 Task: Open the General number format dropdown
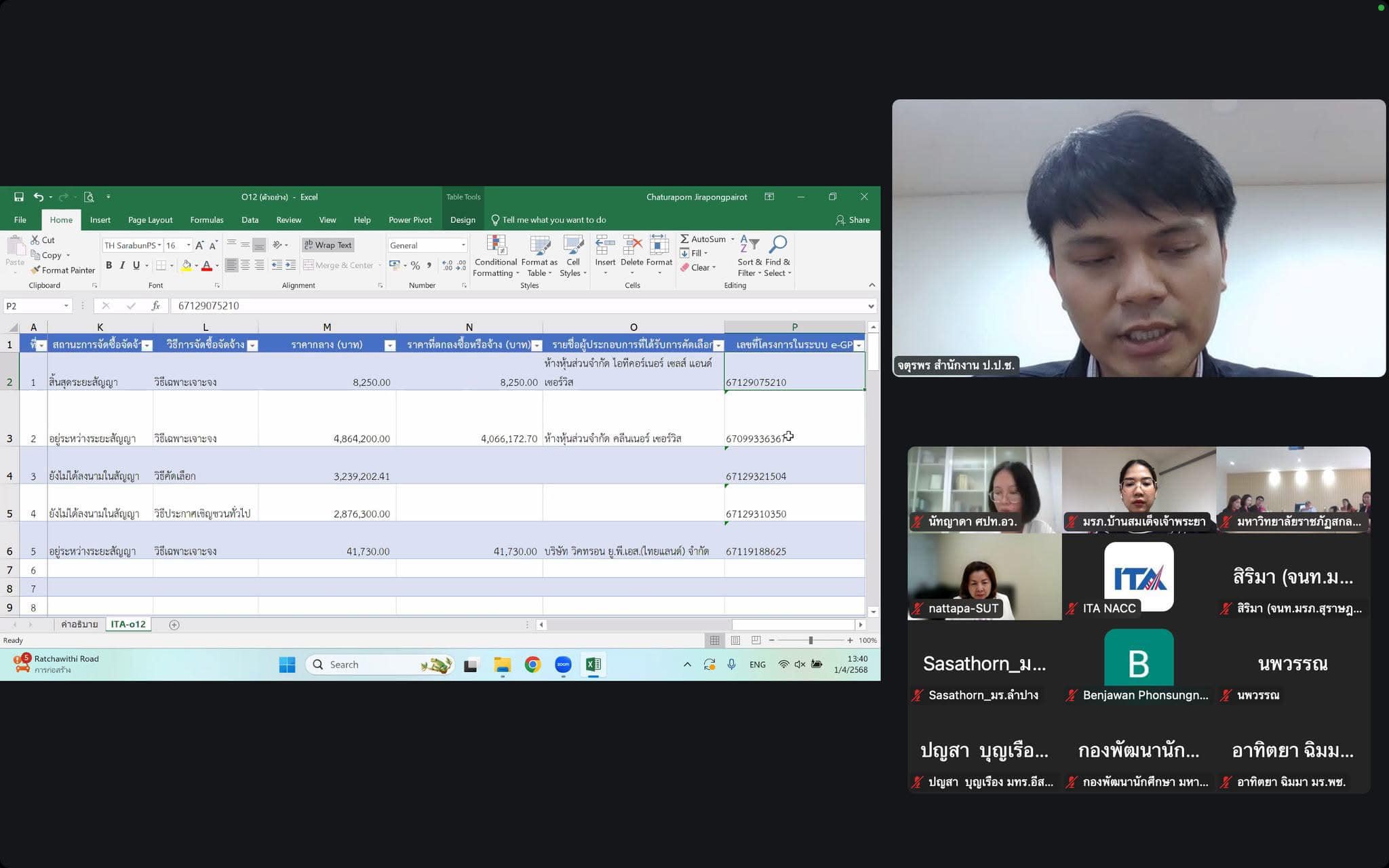(463, 245)
